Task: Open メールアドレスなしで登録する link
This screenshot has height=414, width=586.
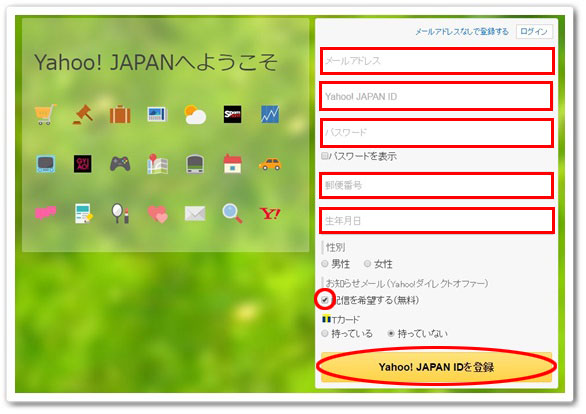Action: (462, 31)
